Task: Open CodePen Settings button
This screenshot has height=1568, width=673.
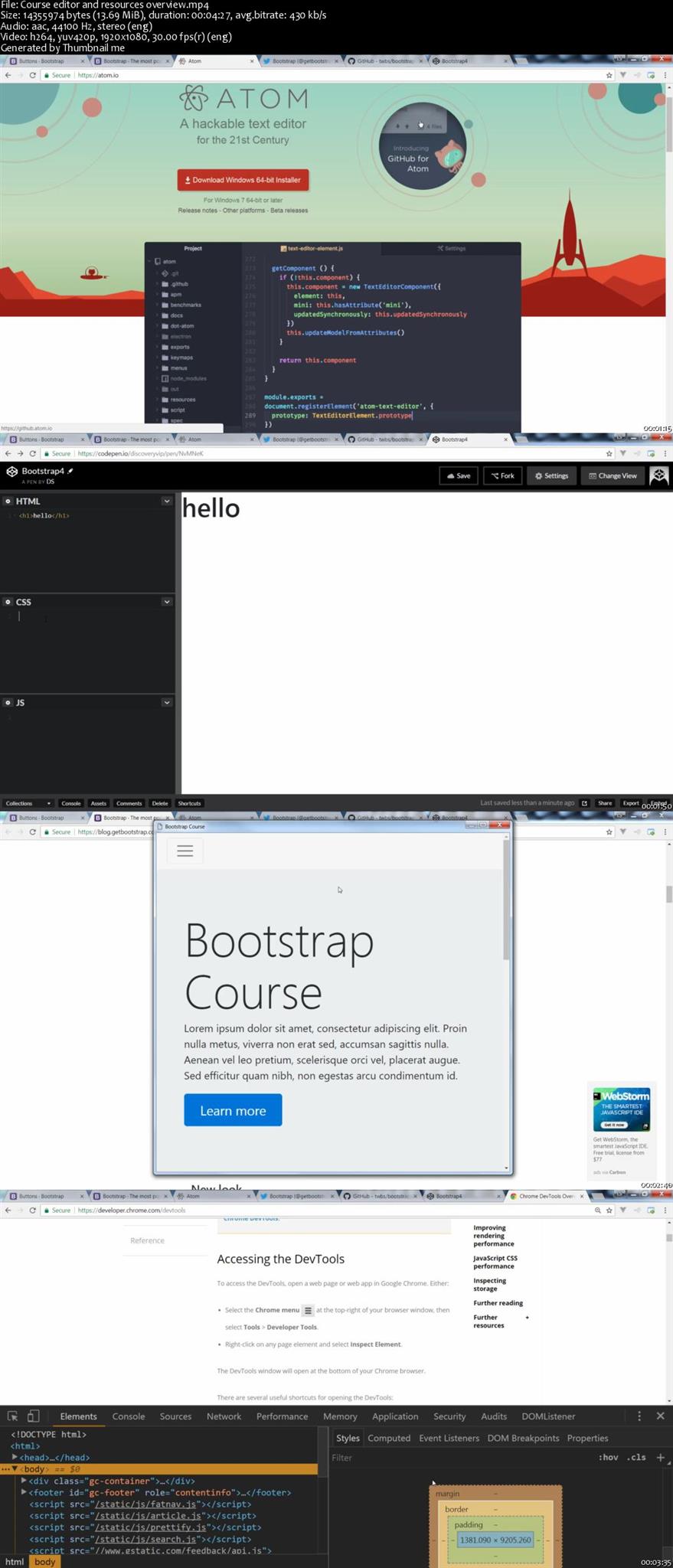Action: 551,475
